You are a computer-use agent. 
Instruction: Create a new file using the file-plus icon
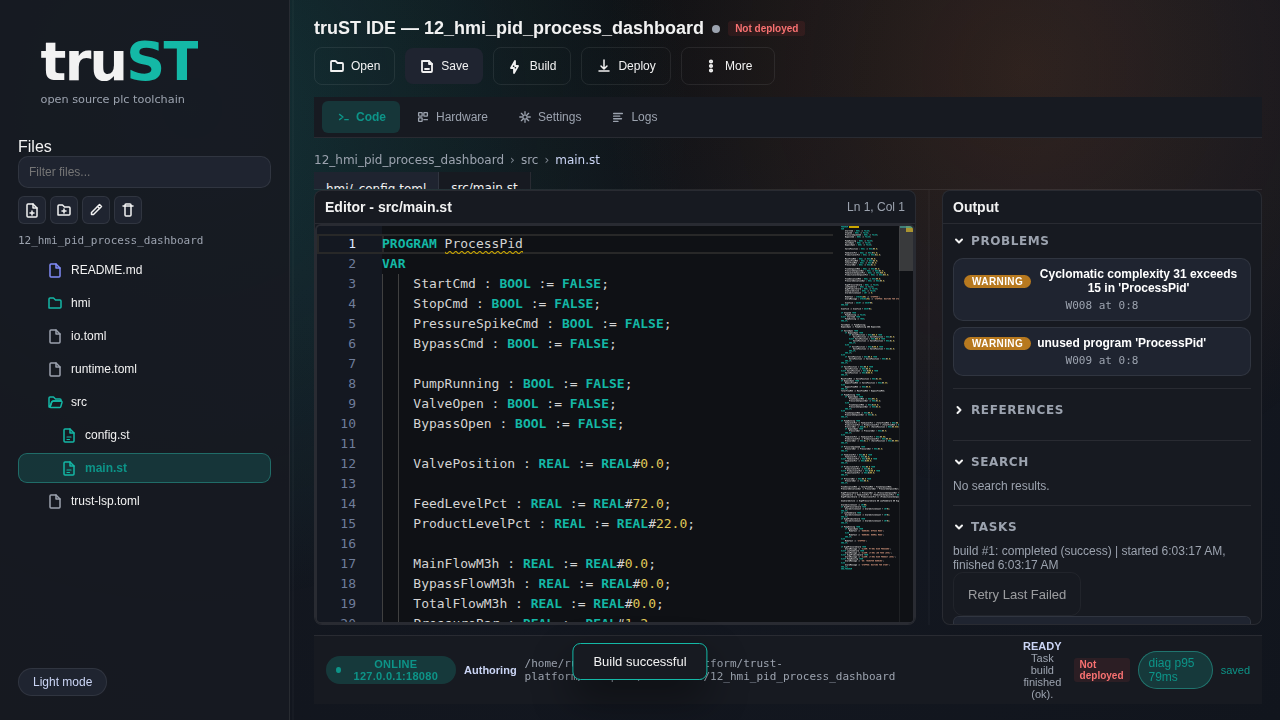tap(31, 210)
